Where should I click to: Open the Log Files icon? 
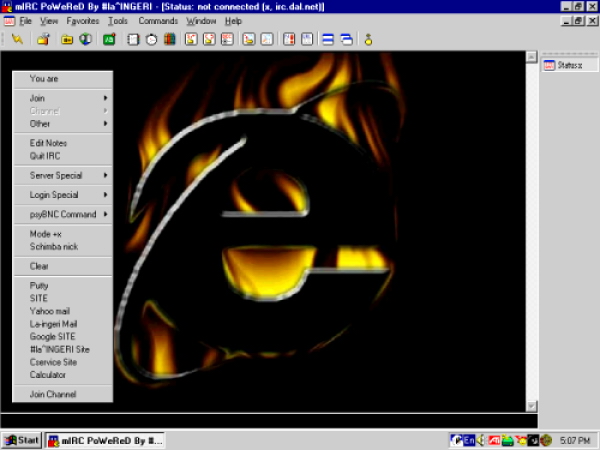point(267,39)
